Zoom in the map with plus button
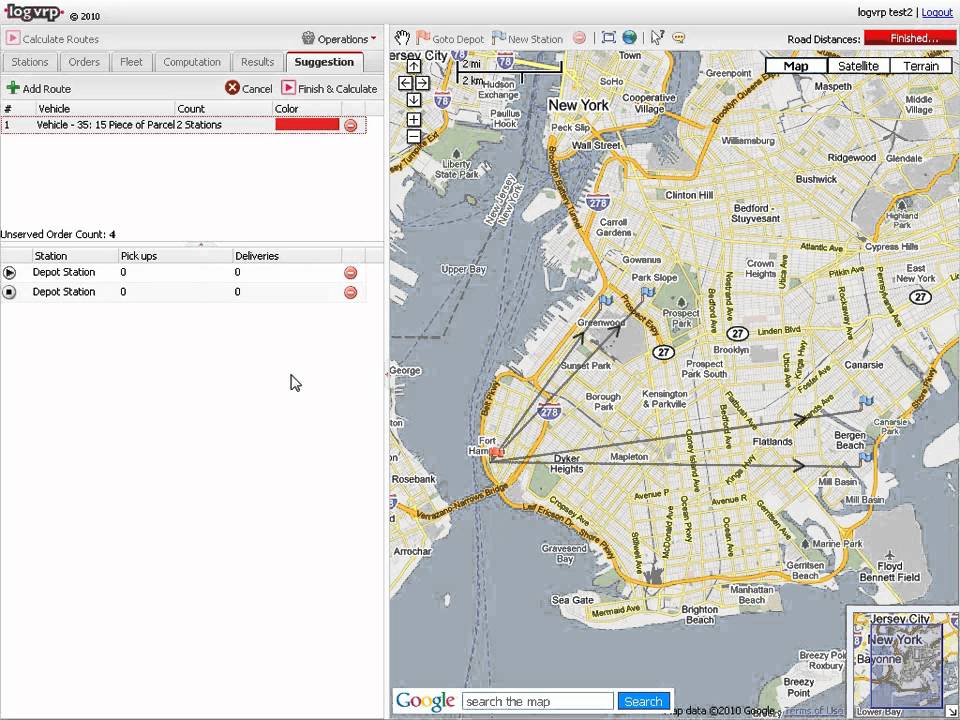Screen dimensions: 960x720 (414, 119)
